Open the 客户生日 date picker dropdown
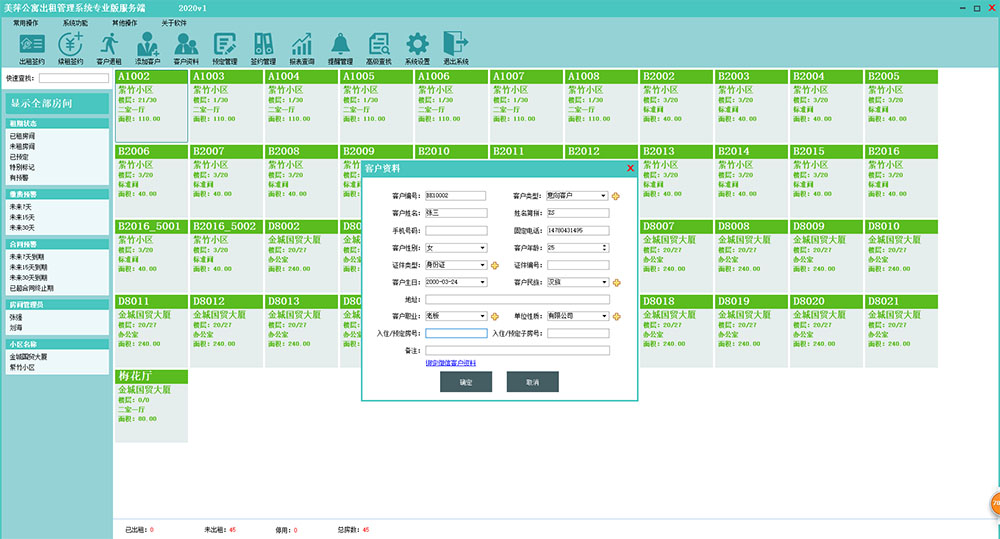This screenshot has width=1000, height=539. (483, 282)
